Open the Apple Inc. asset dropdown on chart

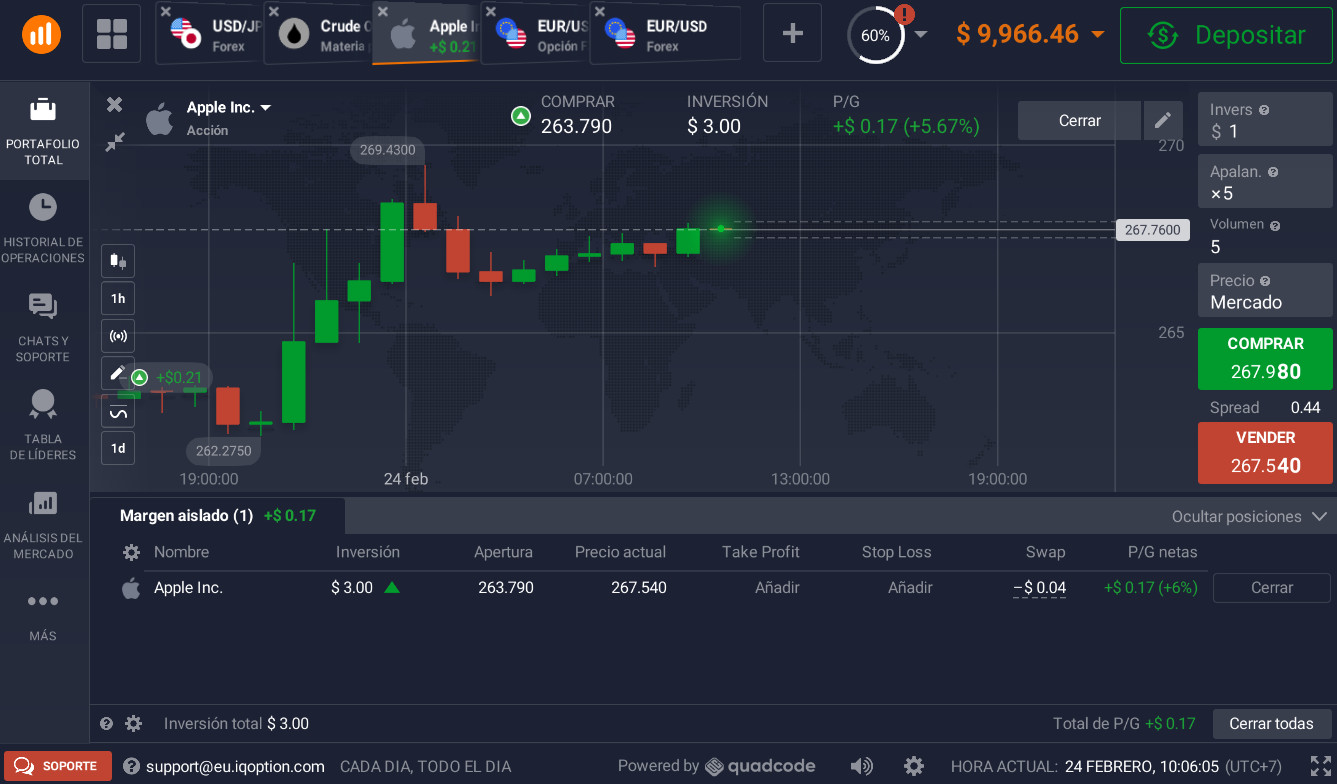(x=229, y=108)
